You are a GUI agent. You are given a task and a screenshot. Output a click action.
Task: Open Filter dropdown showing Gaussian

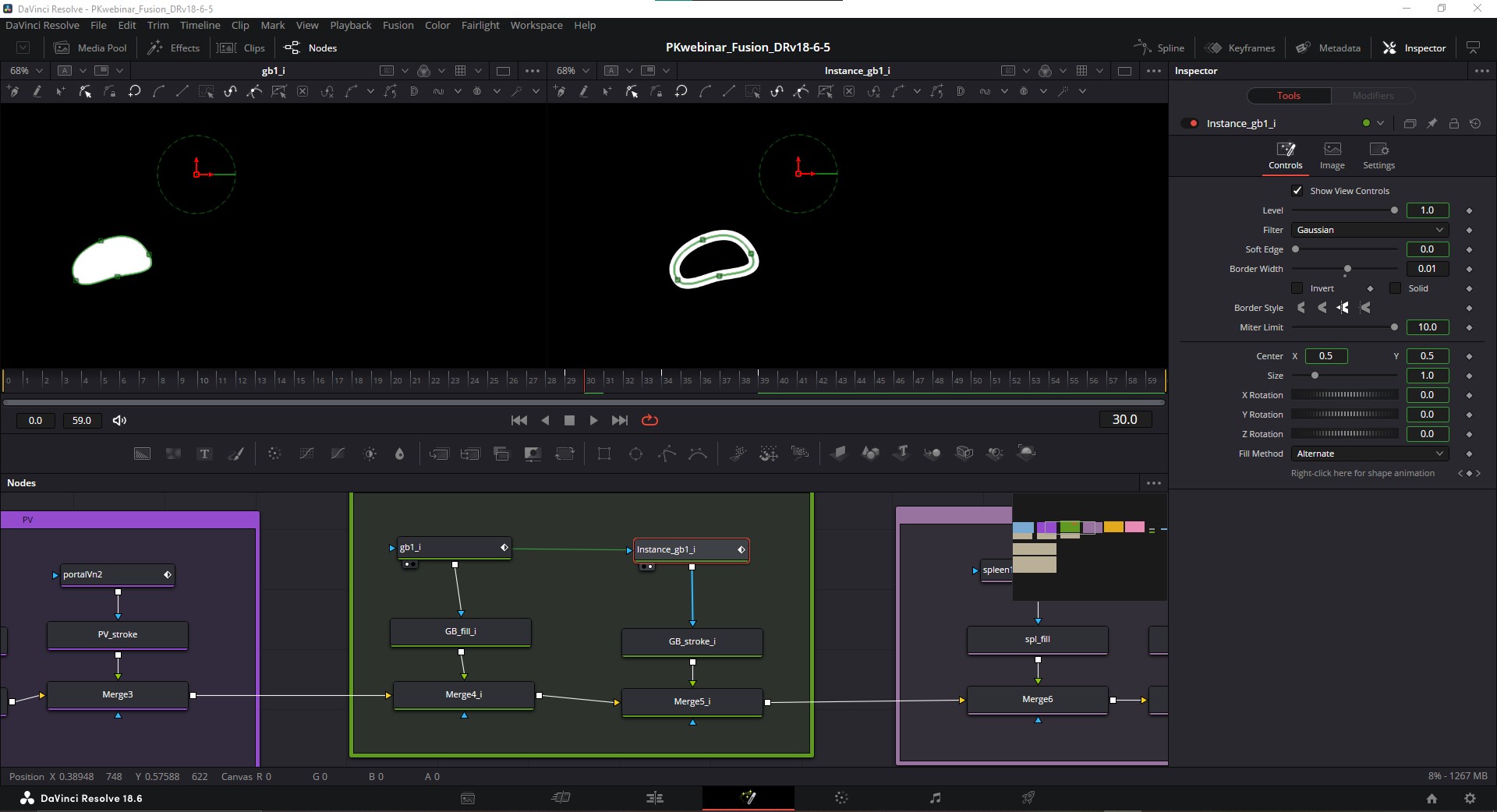[x=1369, y=230]
